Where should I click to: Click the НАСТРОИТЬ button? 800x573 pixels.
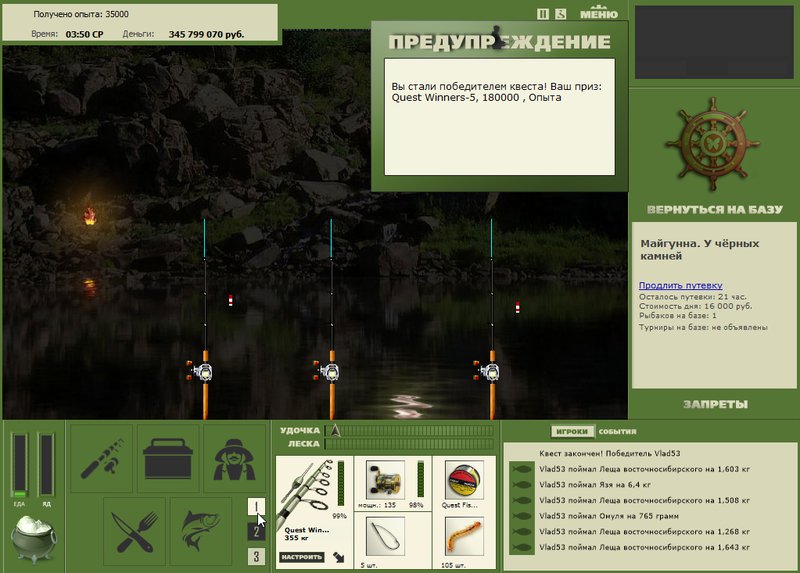tap(301, 557)
